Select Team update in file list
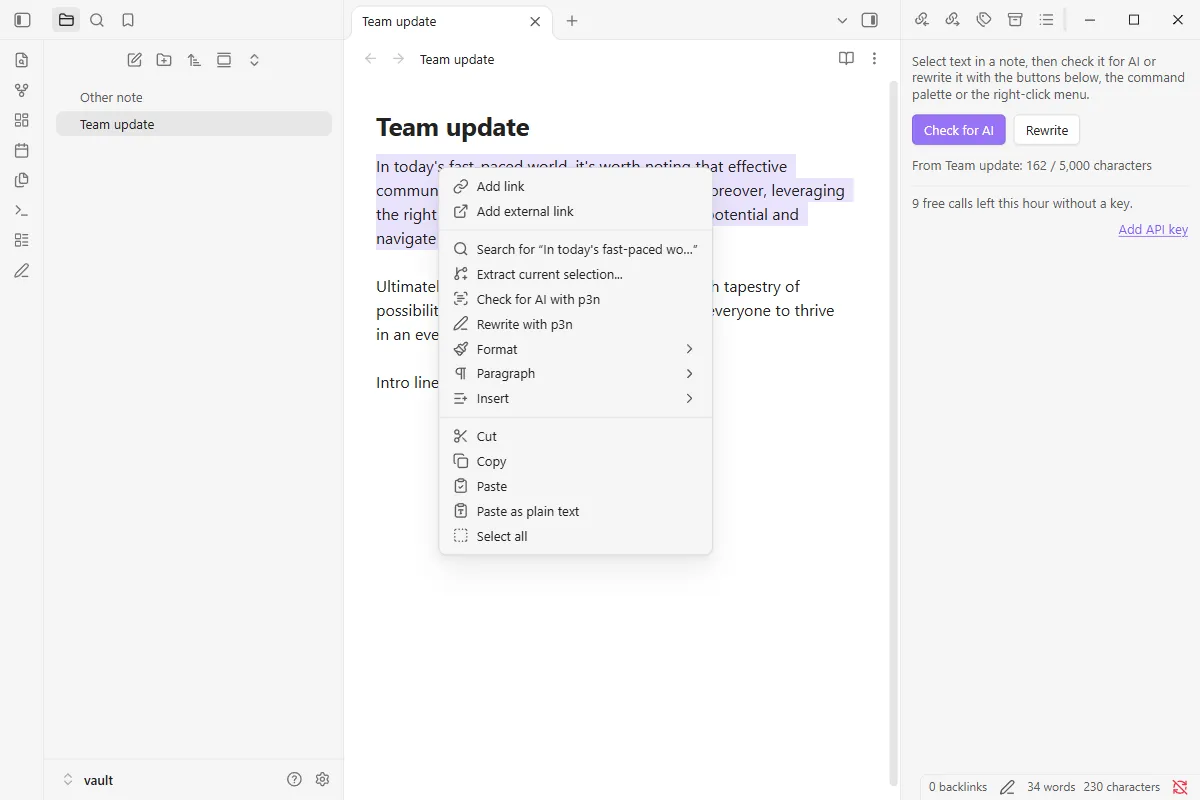This screenshot has width=1200, height=800. pos(194,124)
